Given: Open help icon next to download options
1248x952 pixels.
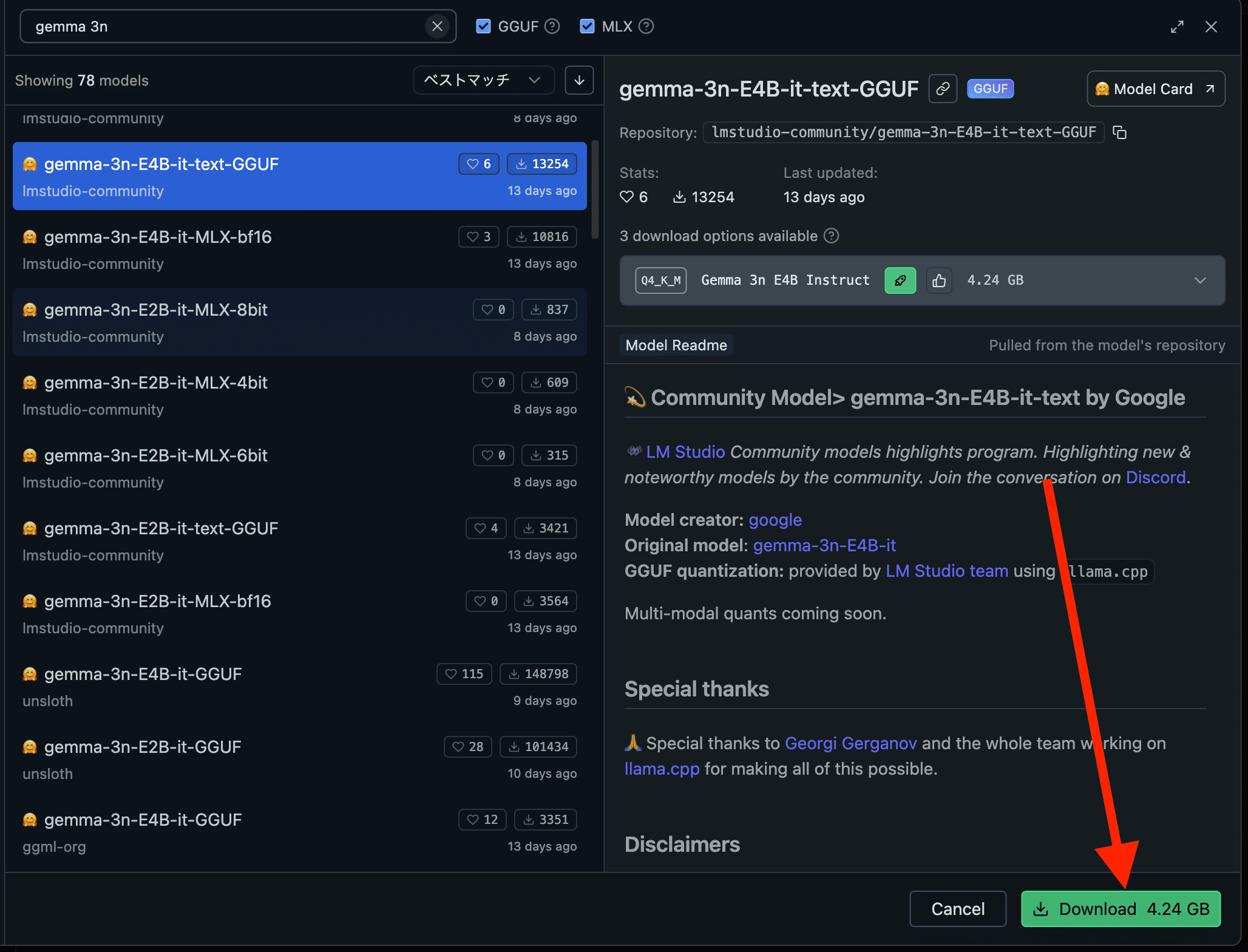Looking at the screenshot, I should tap(831, 236).
